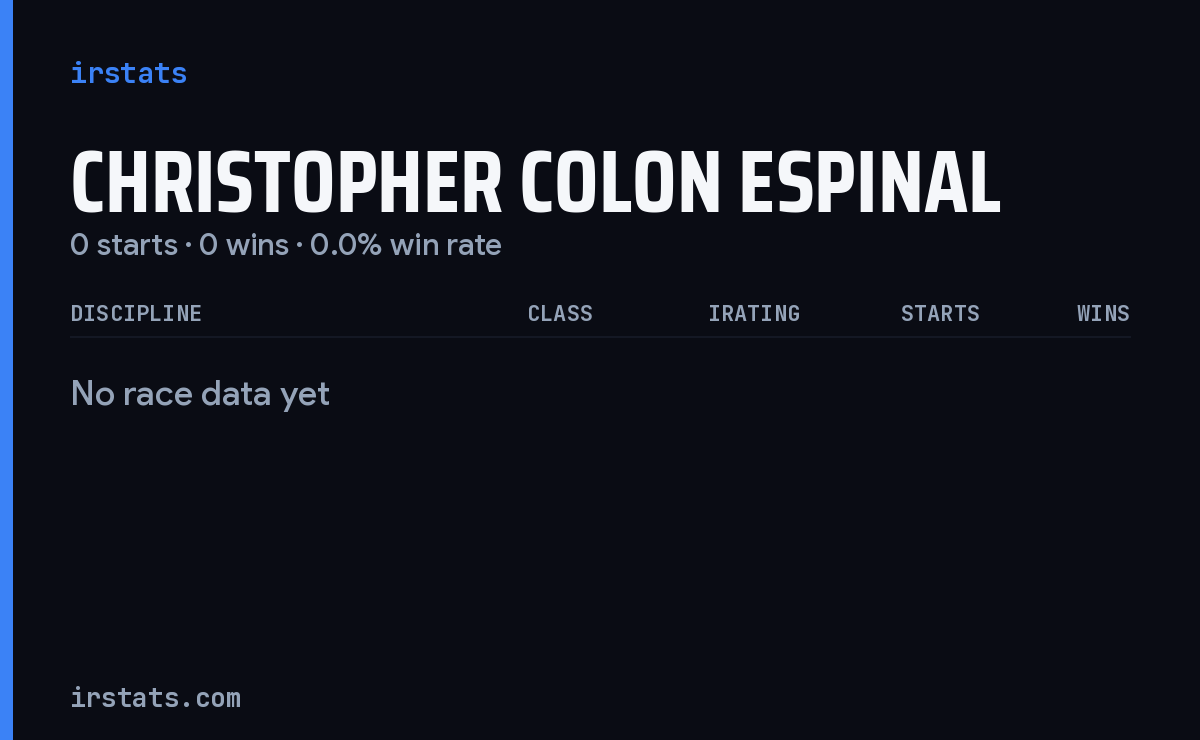Screen dimensions: 1200x740
Task: Sort by the IRATING column header
Action: point(754,313)
